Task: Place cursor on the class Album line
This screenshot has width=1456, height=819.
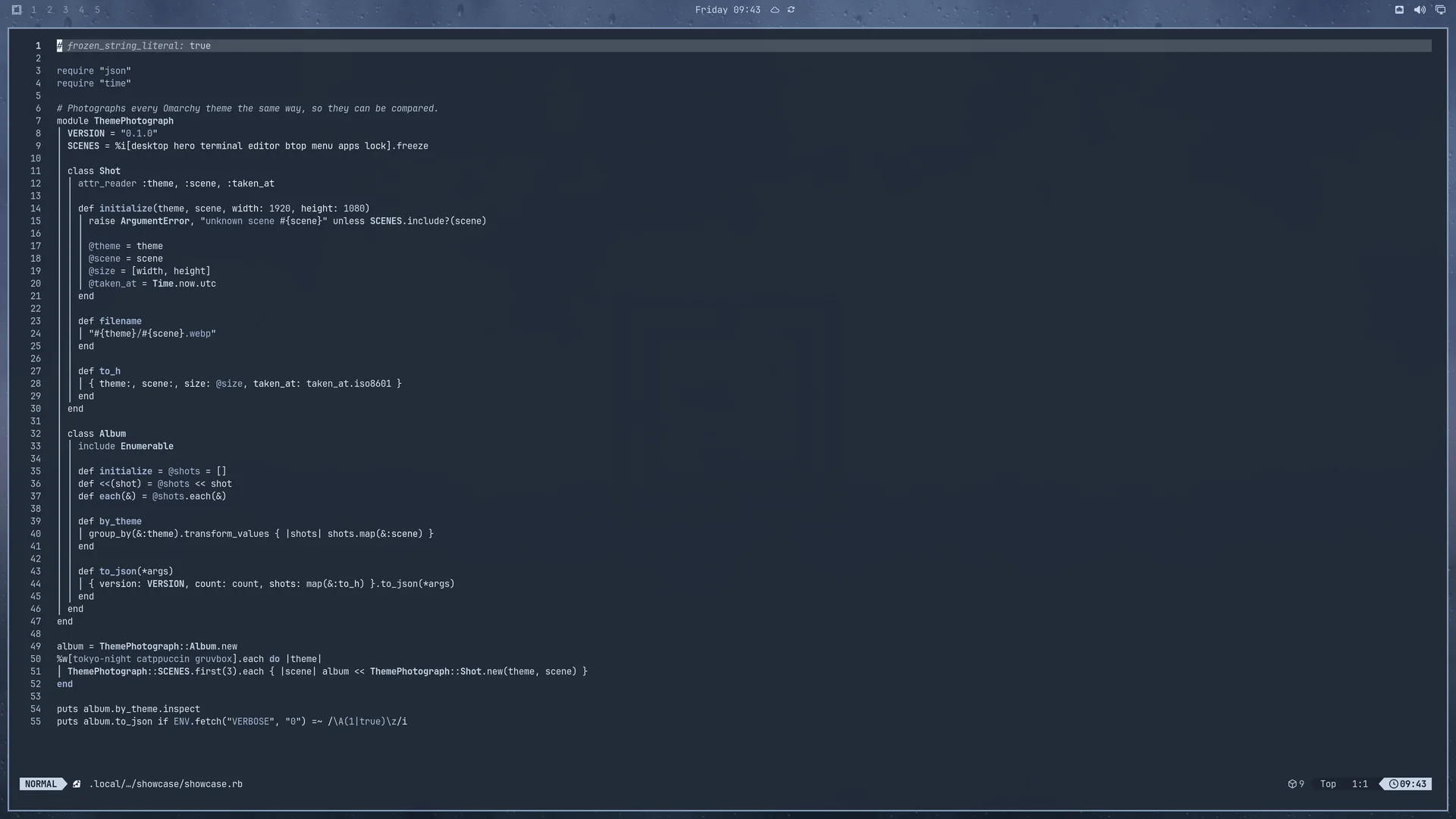Action: 96,434
